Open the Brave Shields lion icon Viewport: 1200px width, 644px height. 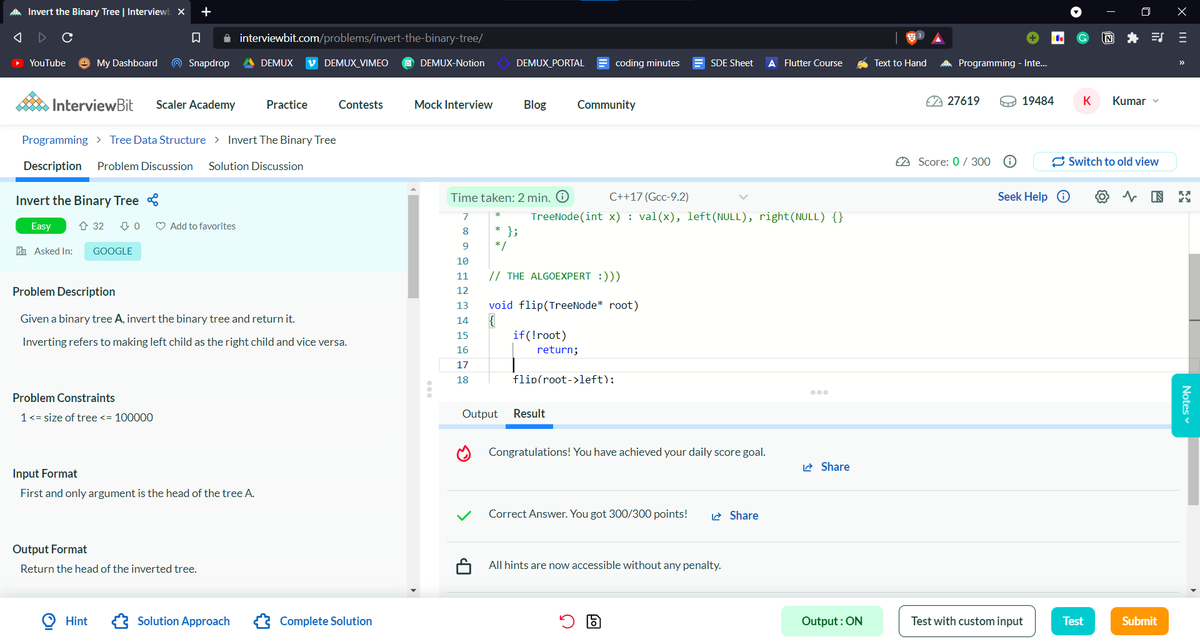coord(914,39)
